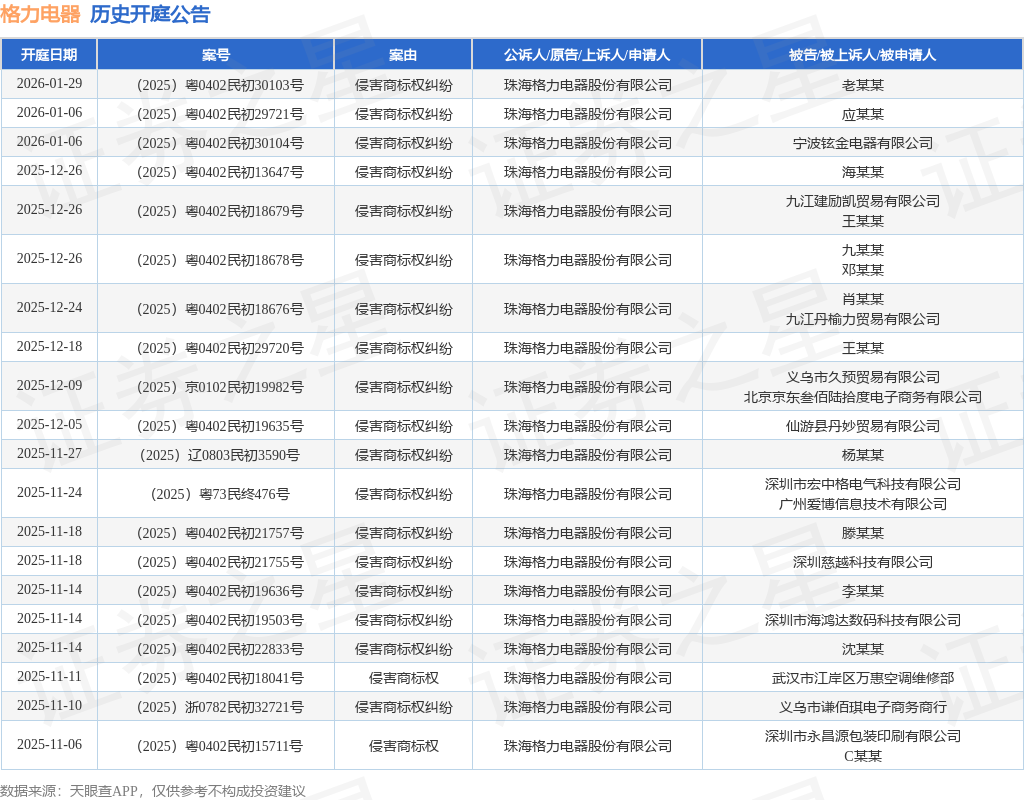Click defendant 九江建励凯贸易有限公司
Viewport: 1024px width, 800px height.
coord(862,201)
